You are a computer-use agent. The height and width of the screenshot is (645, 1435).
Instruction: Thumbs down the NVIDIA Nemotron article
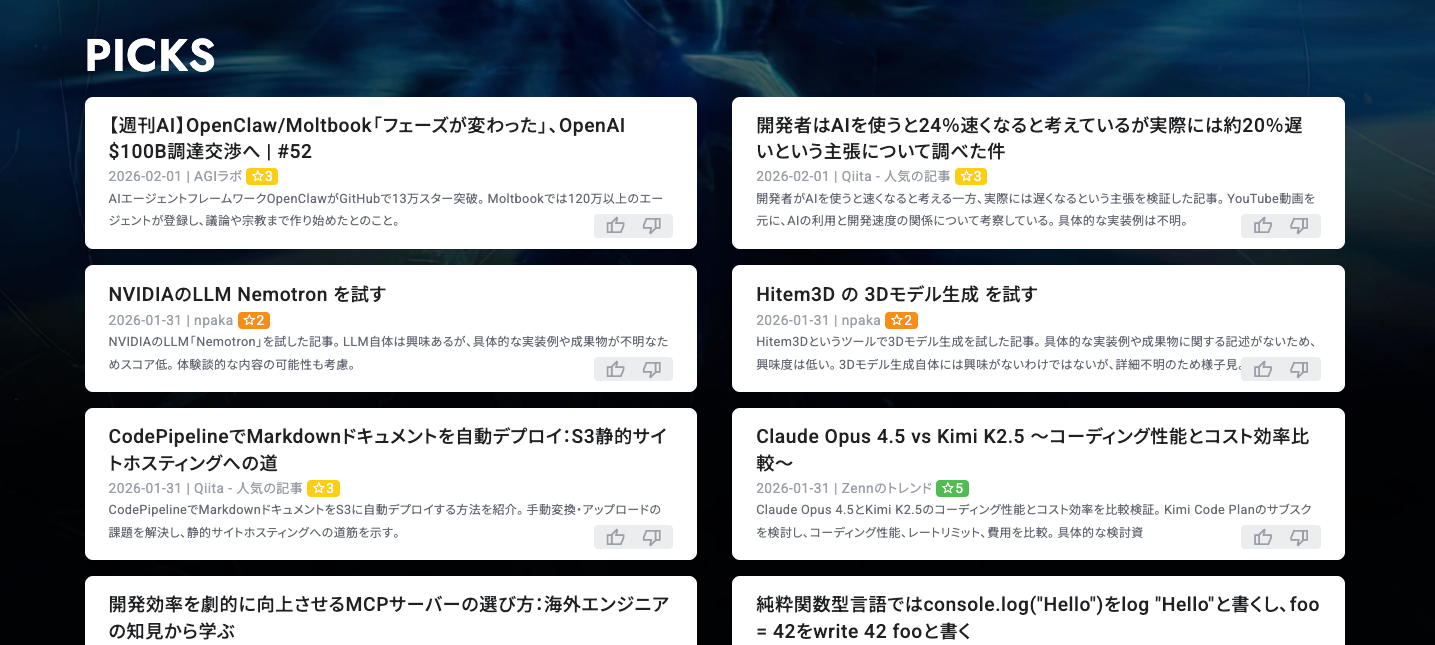pyautogui.click(x=652, y=369)
